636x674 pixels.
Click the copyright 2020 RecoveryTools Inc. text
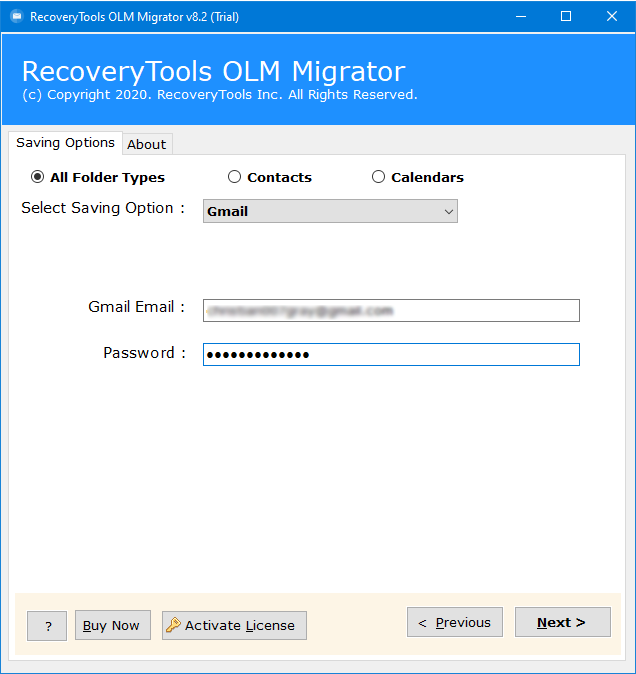click(220, 95)
